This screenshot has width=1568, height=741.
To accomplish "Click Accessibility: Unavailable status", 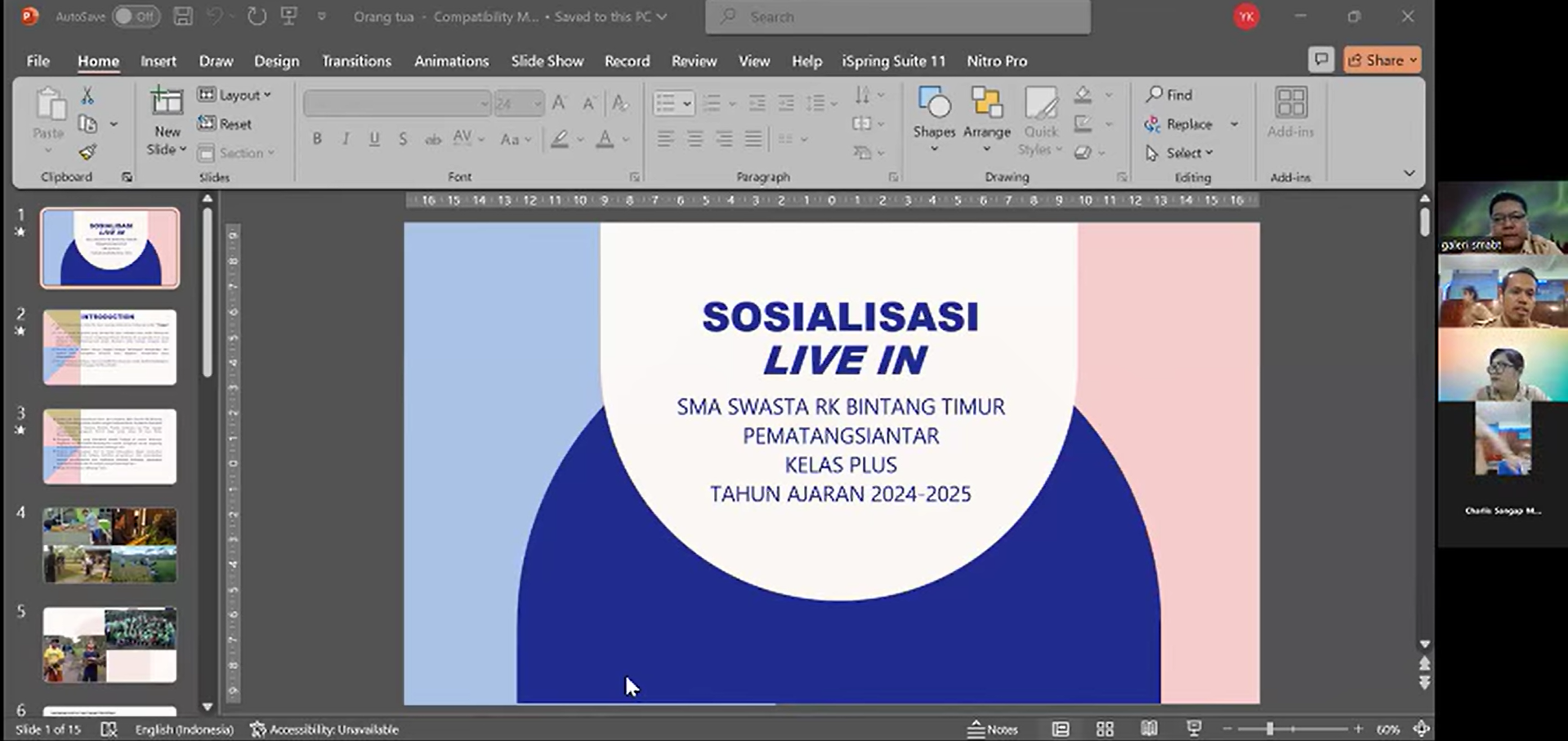I will coord(324,729).
